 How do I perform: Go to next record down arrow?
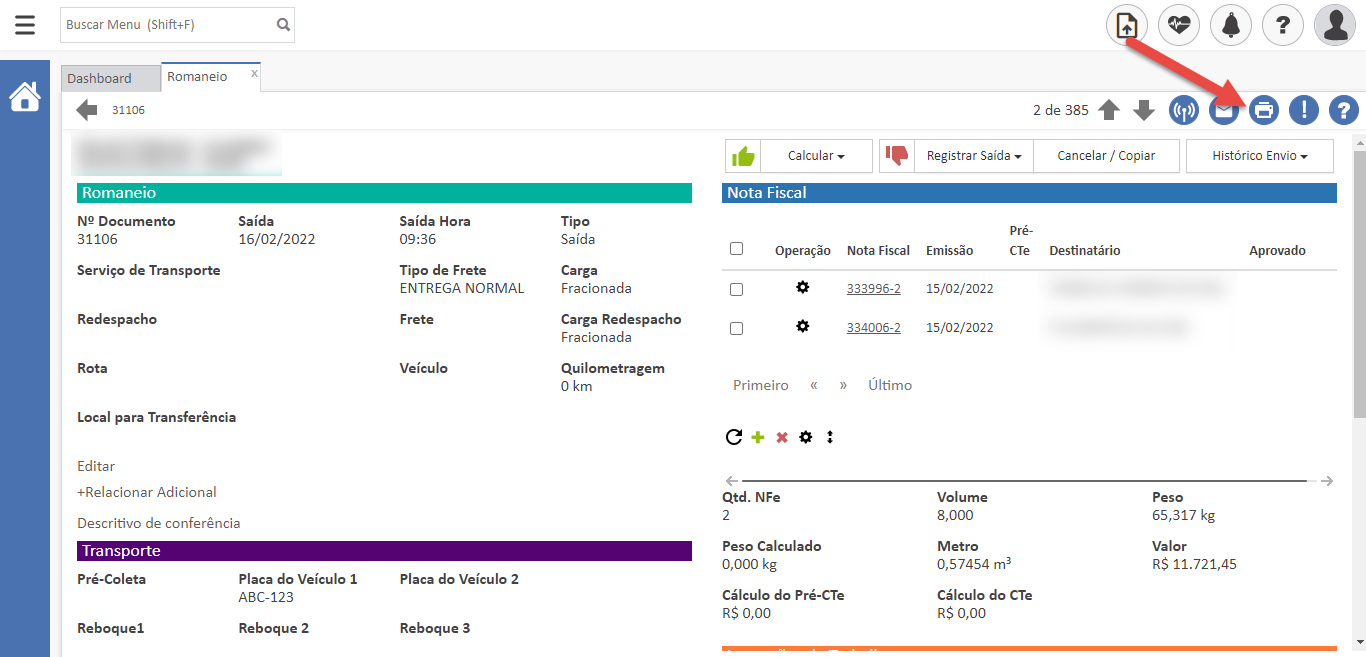point(1144,110)
